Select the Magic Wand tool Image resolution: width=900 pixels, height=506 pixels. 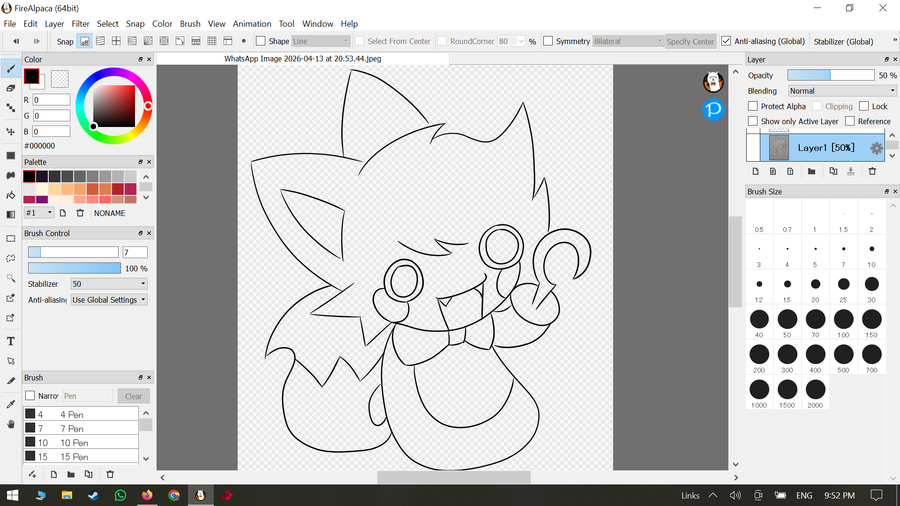pos(10,278)
